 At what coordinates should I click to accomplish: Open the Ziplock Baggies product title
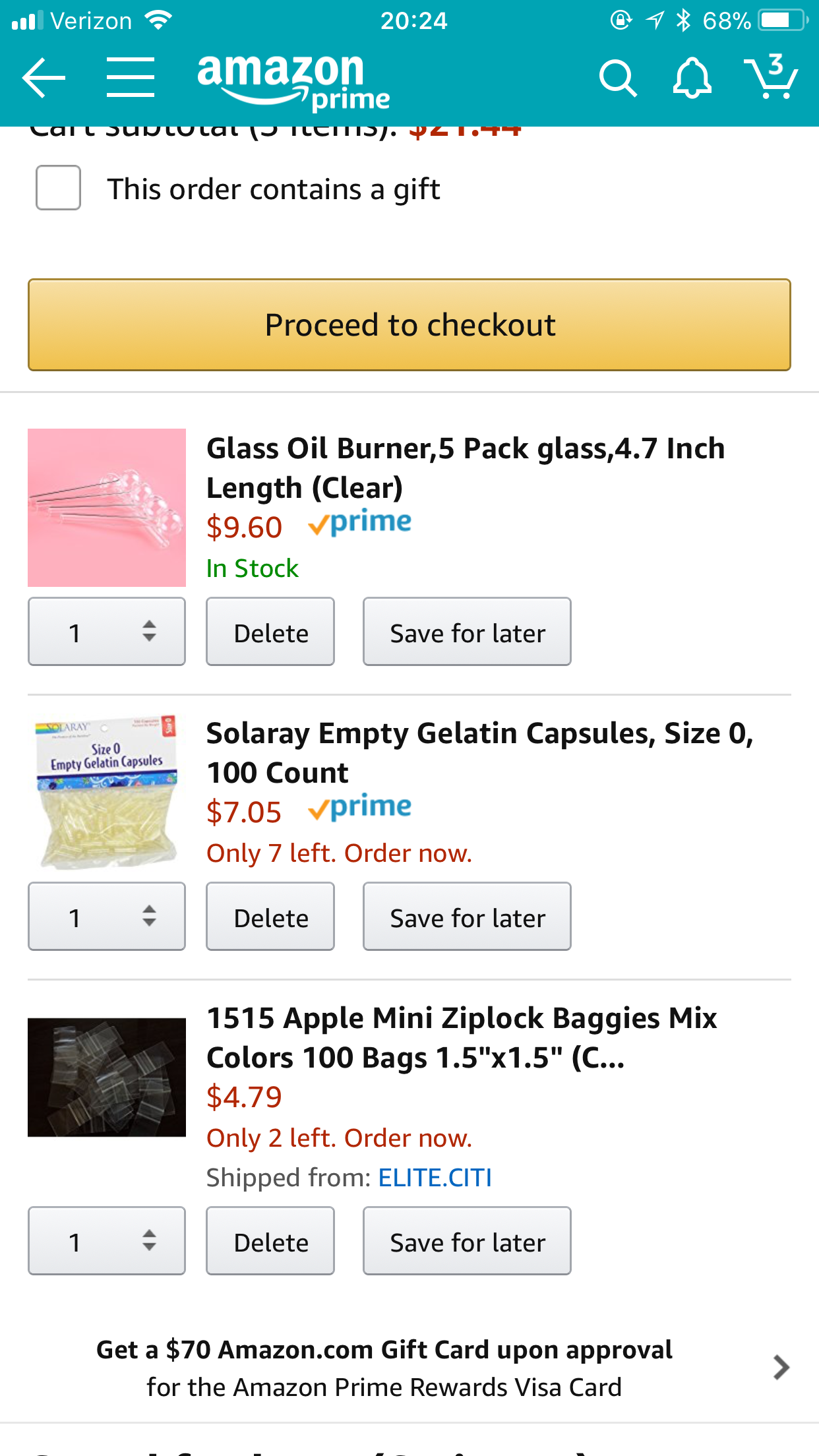pyautogui.click(x=462, y=1038)
